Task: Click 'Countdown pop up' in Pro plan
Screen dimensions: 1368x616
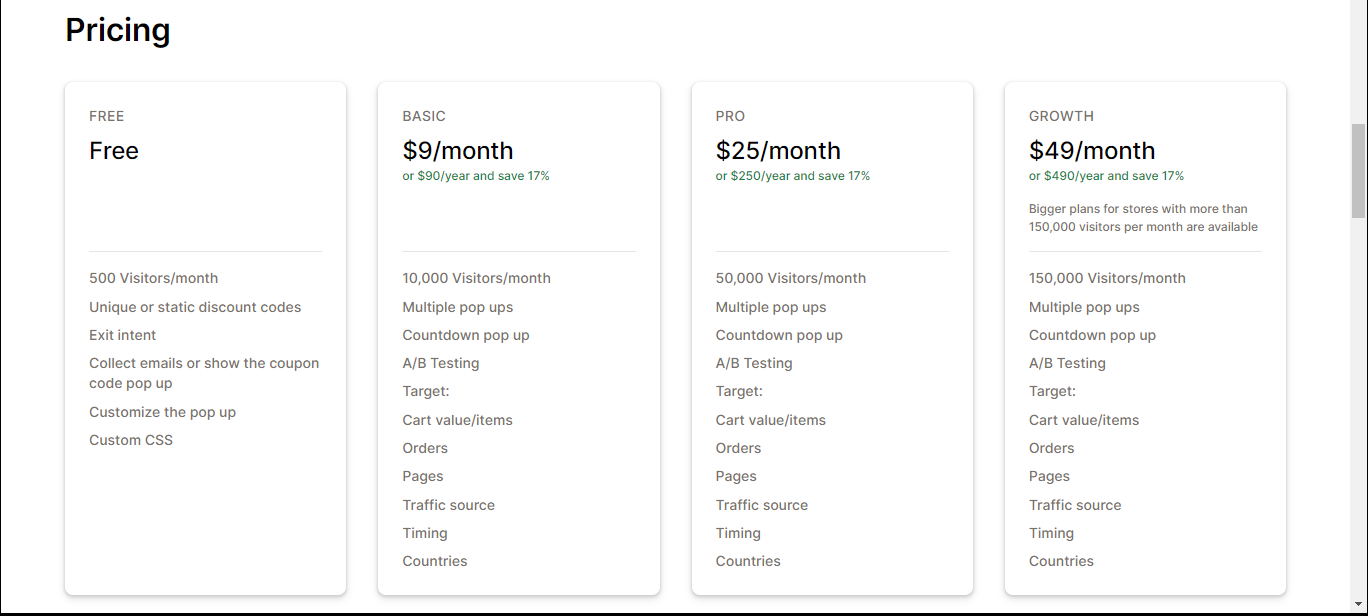Action: 779,335
